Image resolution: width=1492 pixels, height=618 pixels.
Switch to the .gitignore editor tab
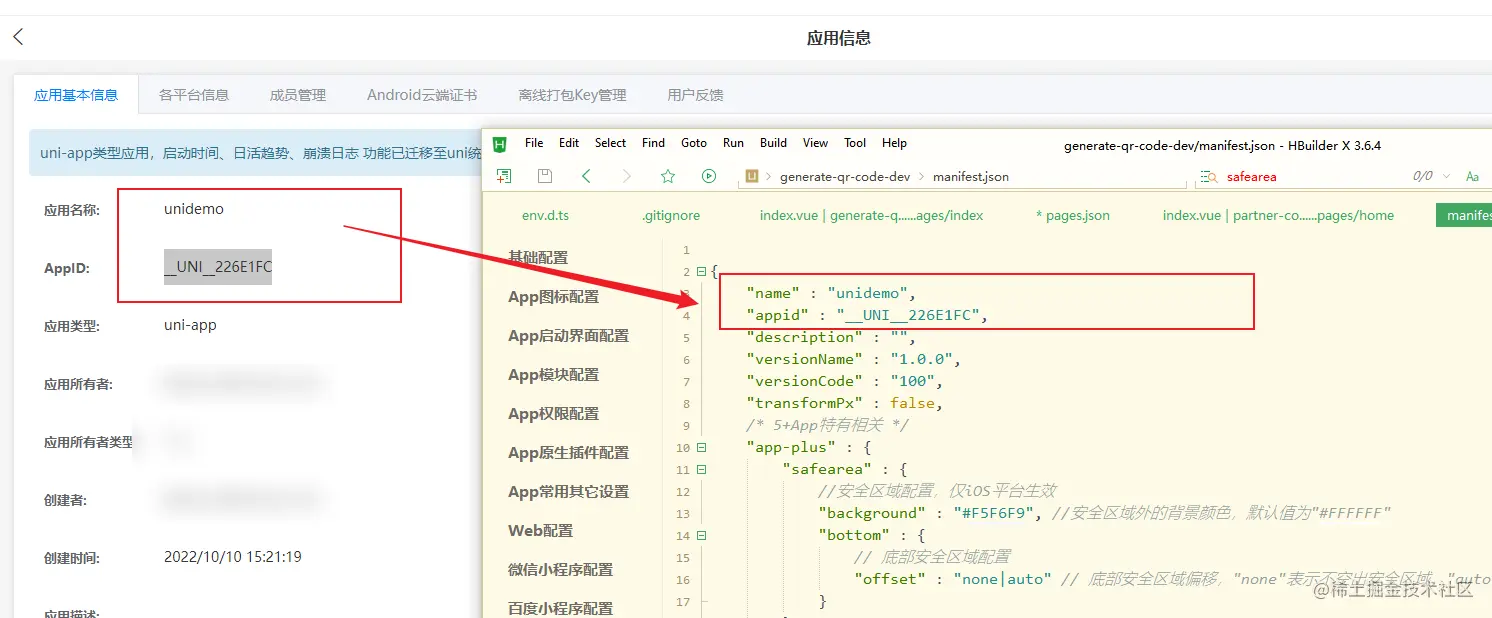coord(671,215)
